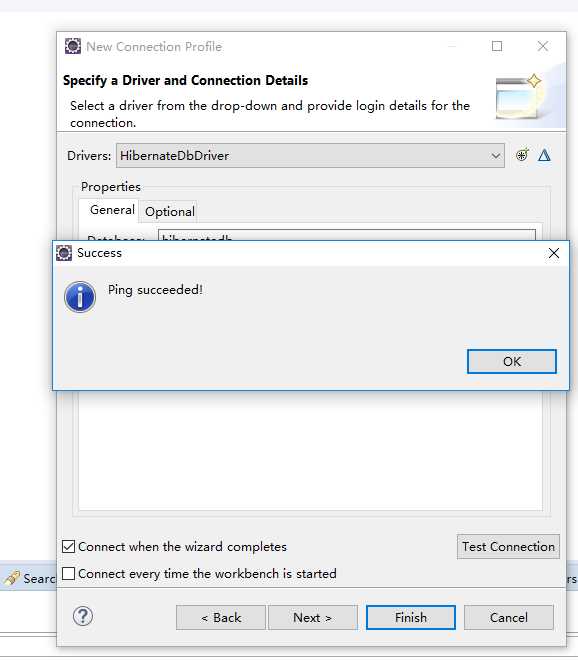This screenshot has width=578, height=661.
Task: Click the Eclipse icon in New Connection Profile title
Action: [x=73, y=46]
